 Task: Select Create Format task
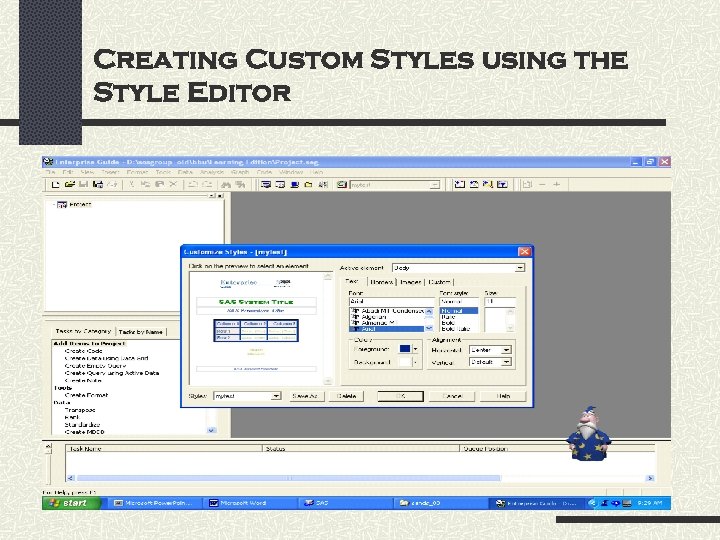click(x=86, y=395)
